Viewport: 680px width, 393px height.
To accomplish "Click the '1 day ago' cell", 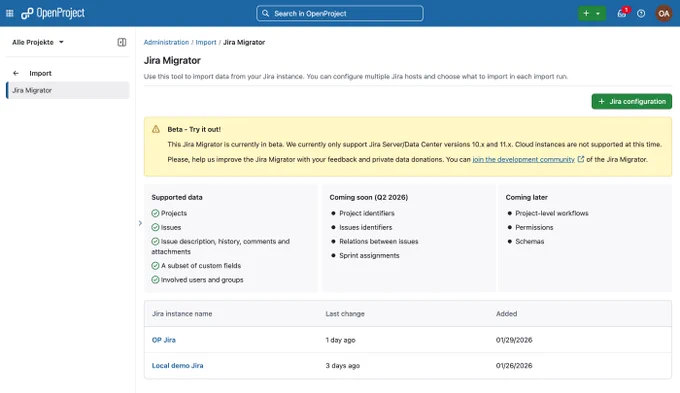I will pos(340,340).
